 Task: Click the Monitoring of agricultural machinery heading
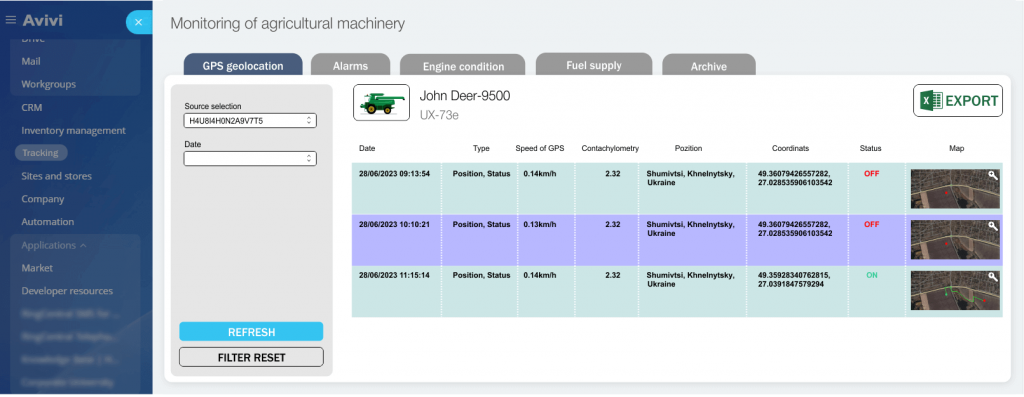tap(288, 24)
